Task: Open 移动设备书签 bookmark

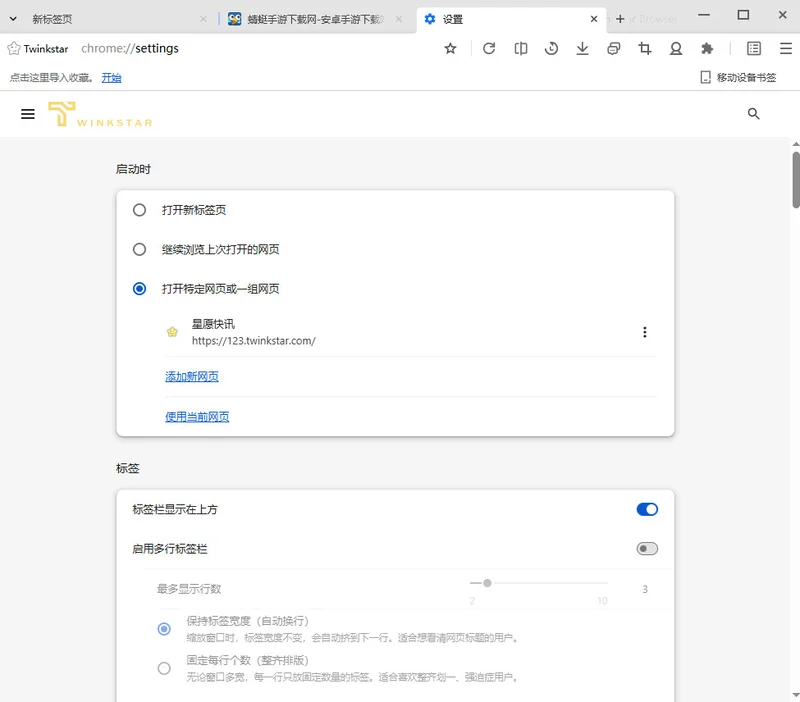Action: point(738,78)
